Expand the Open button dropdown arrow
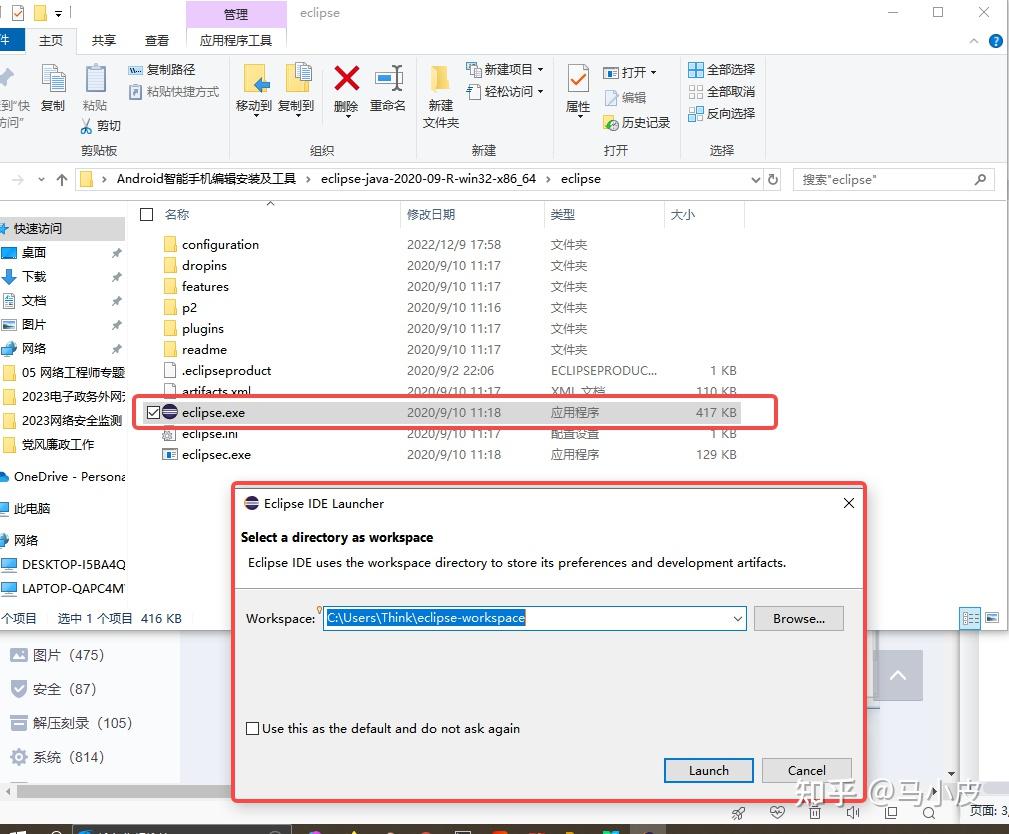 (653, 73)
